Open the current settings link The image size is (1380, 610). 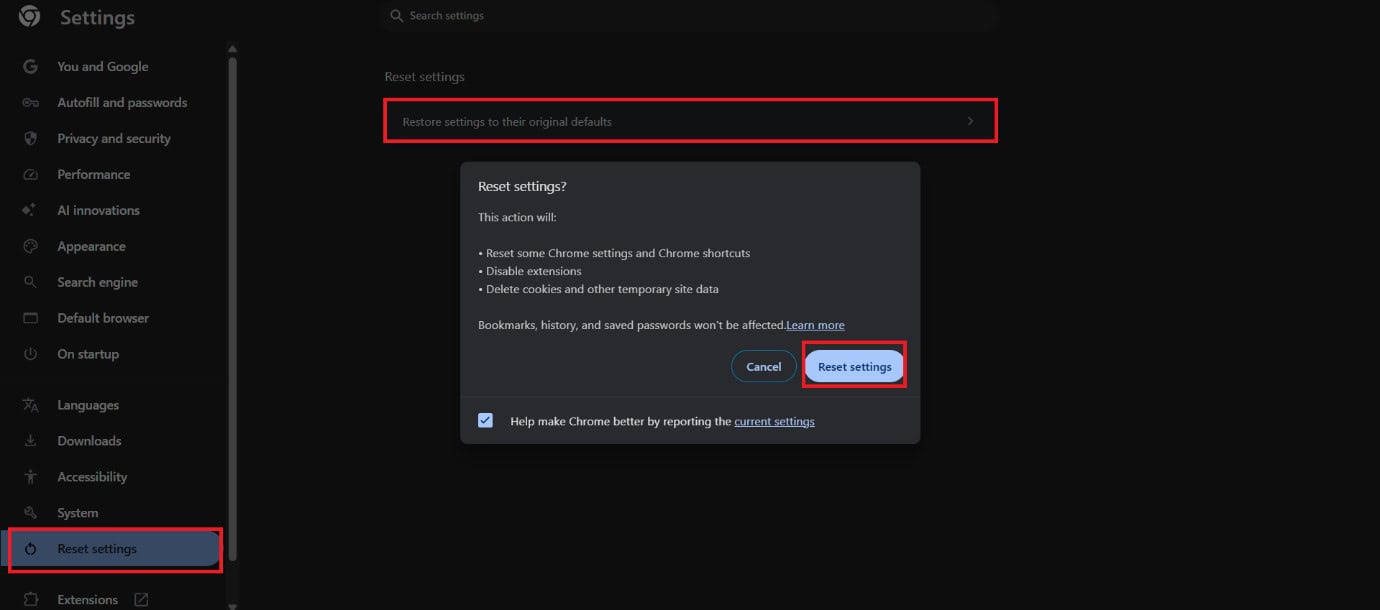tap(775, 422)
